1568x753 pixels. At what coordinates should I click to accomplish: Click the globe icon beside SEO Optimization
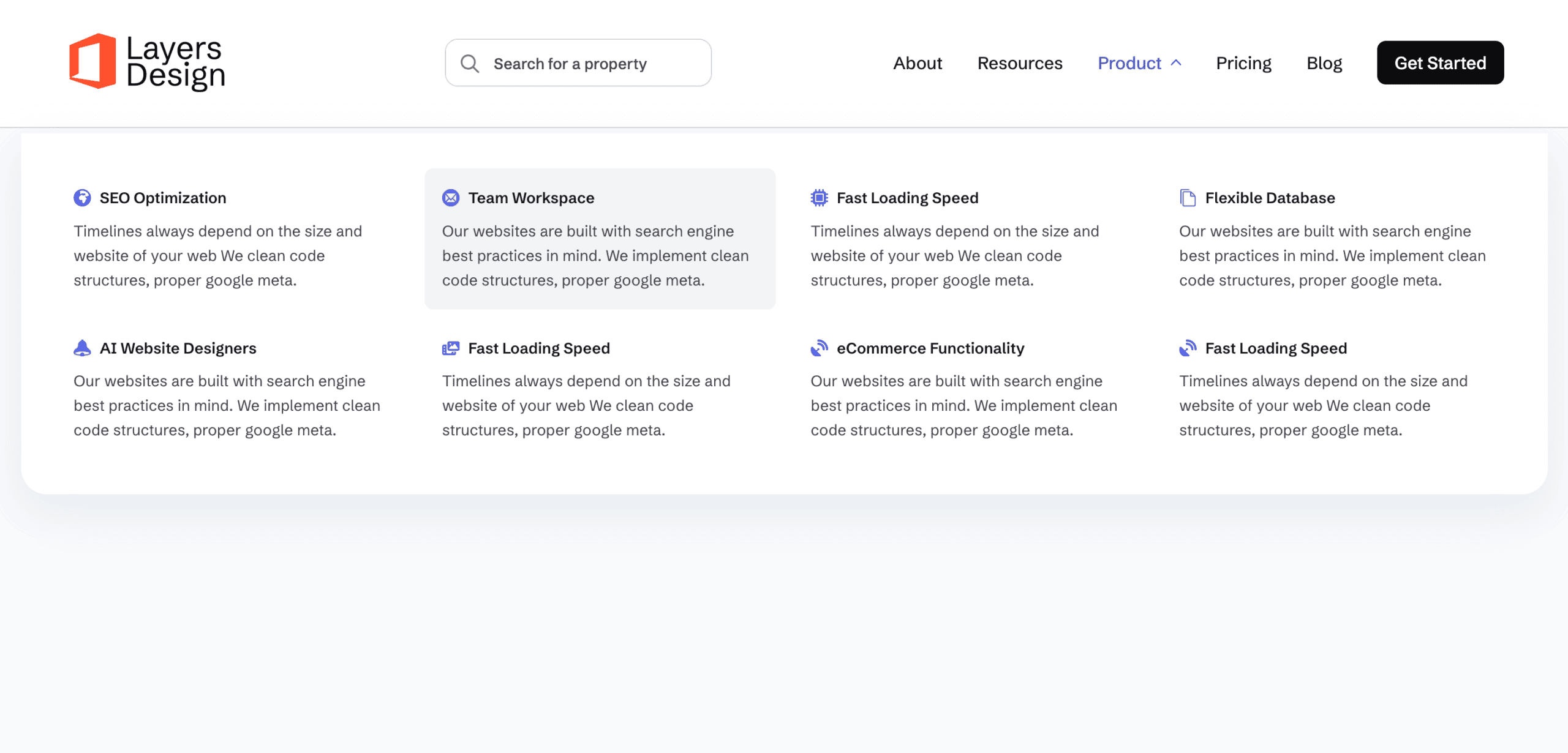point(82,198)
